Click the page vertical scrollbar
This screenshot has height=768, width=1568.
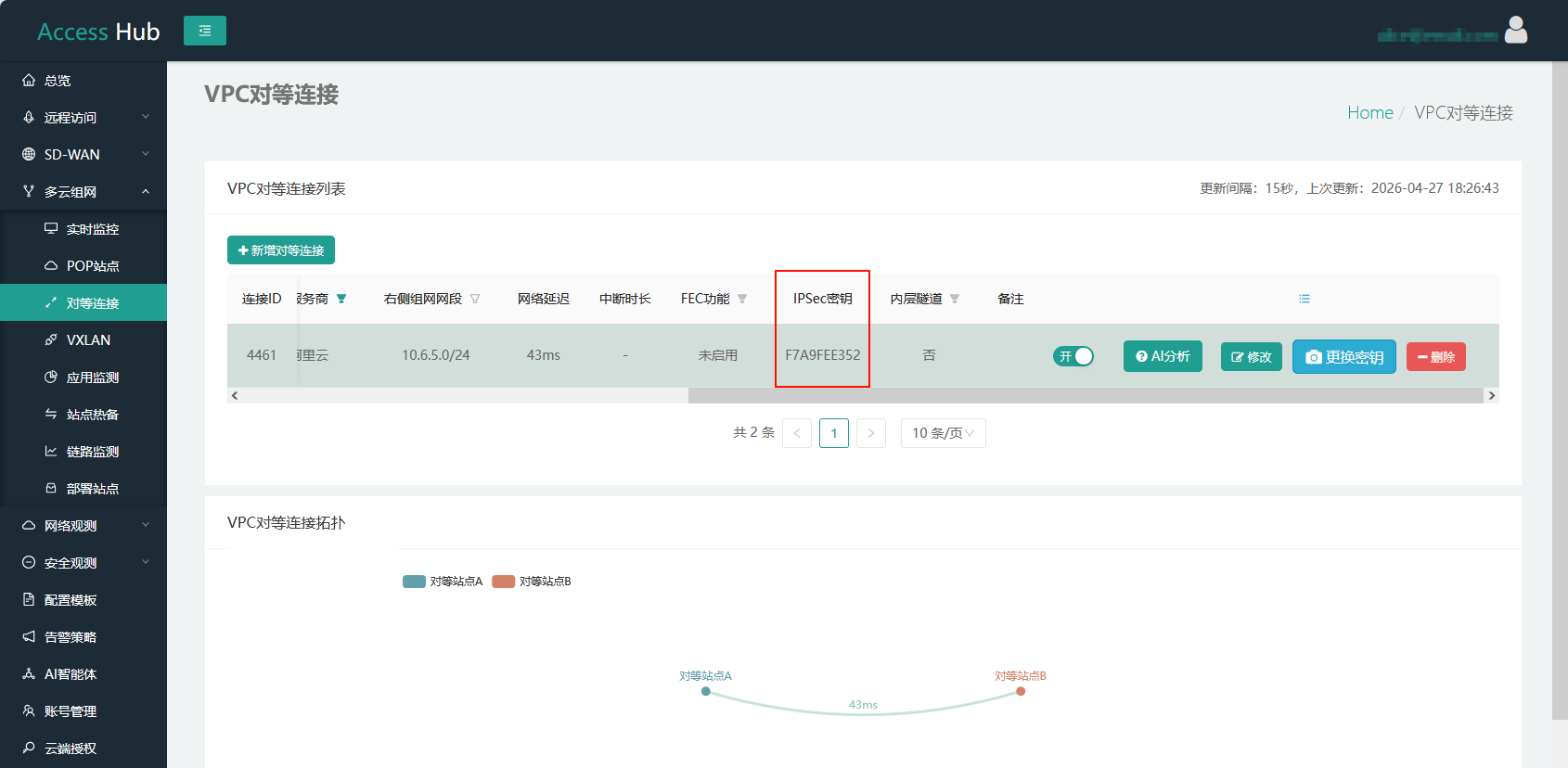[x=1560, y=390]
